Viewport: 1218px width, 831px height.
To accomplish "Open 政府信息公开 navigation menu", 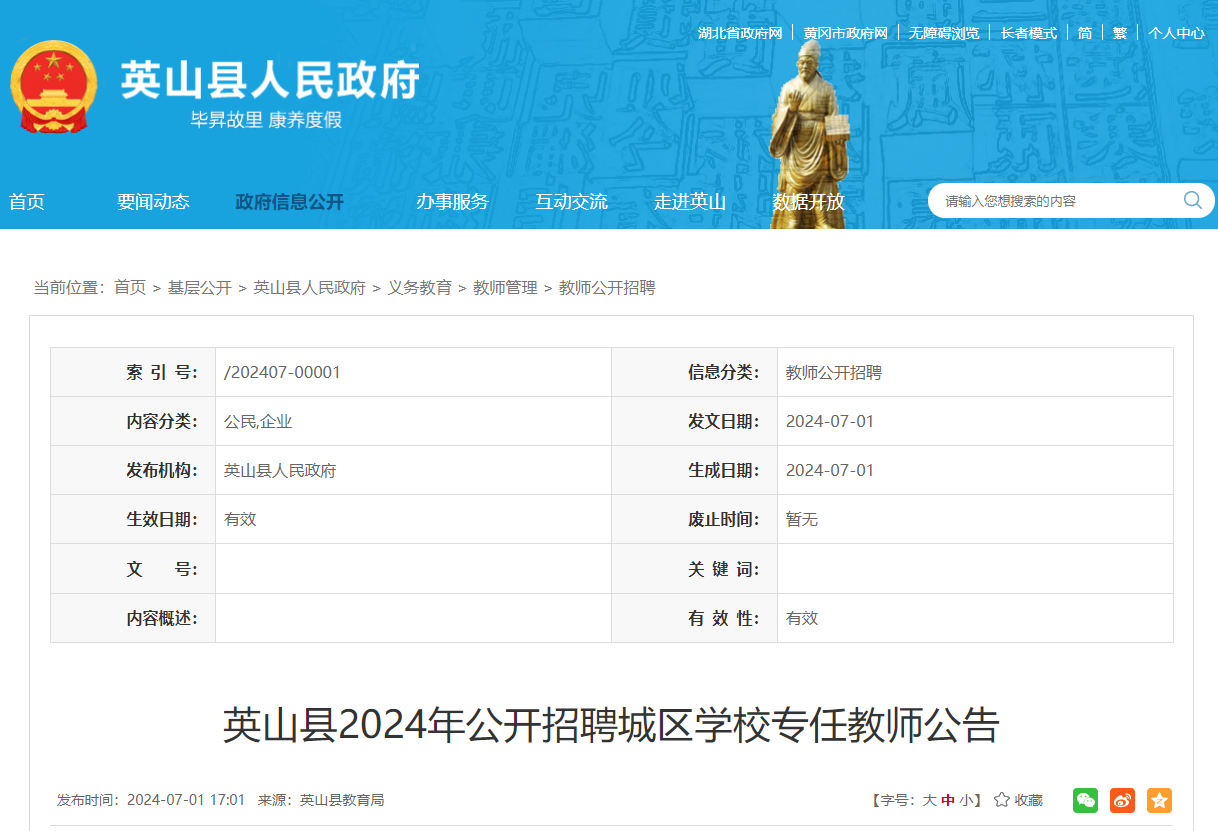I will [289, 201].
